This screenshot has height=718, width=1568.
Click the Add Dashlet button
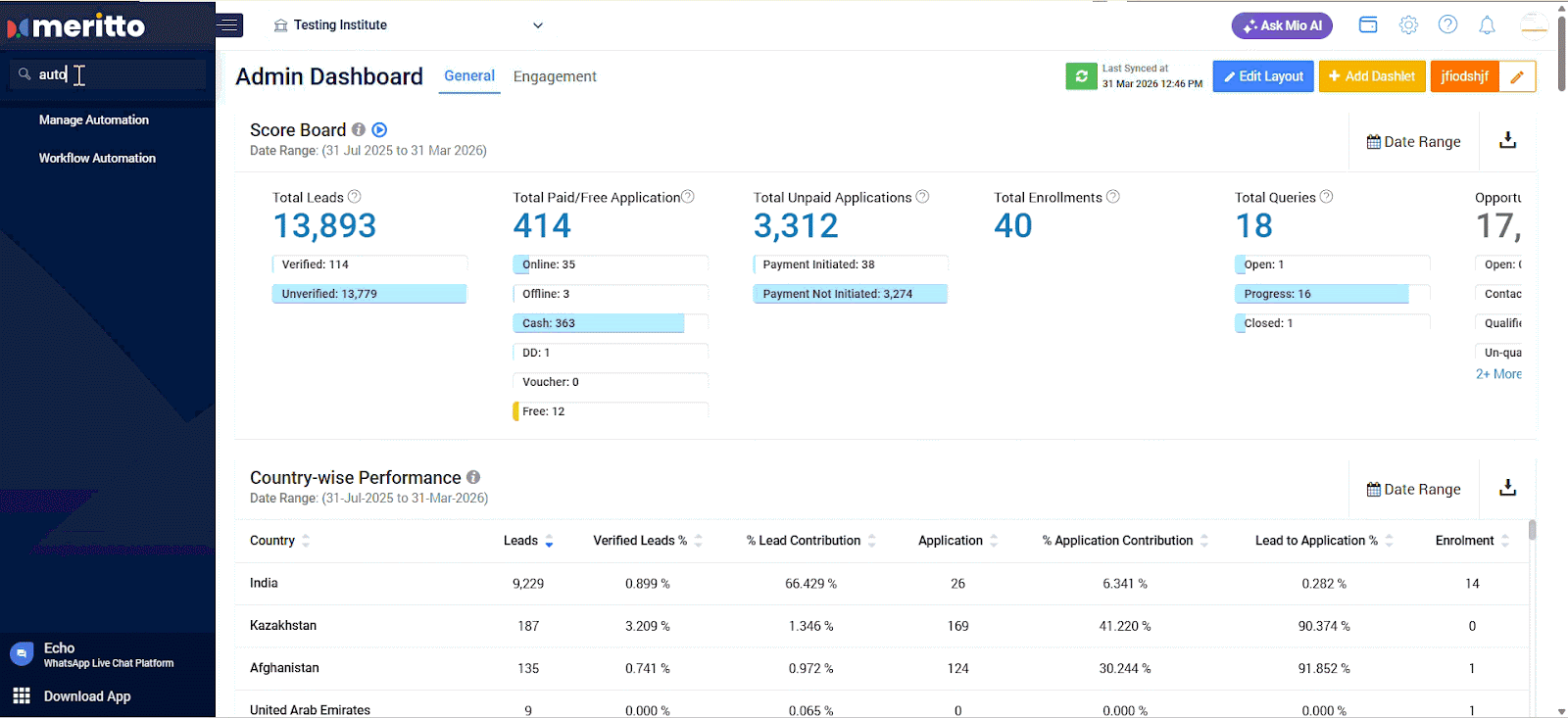pyautogui.click(x=1371, y=76)
